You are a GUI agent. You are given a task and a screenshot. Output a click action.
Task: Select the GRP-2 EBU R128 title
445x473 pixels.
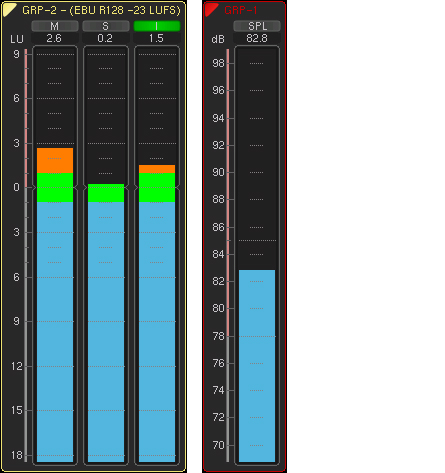click(101, 10)
